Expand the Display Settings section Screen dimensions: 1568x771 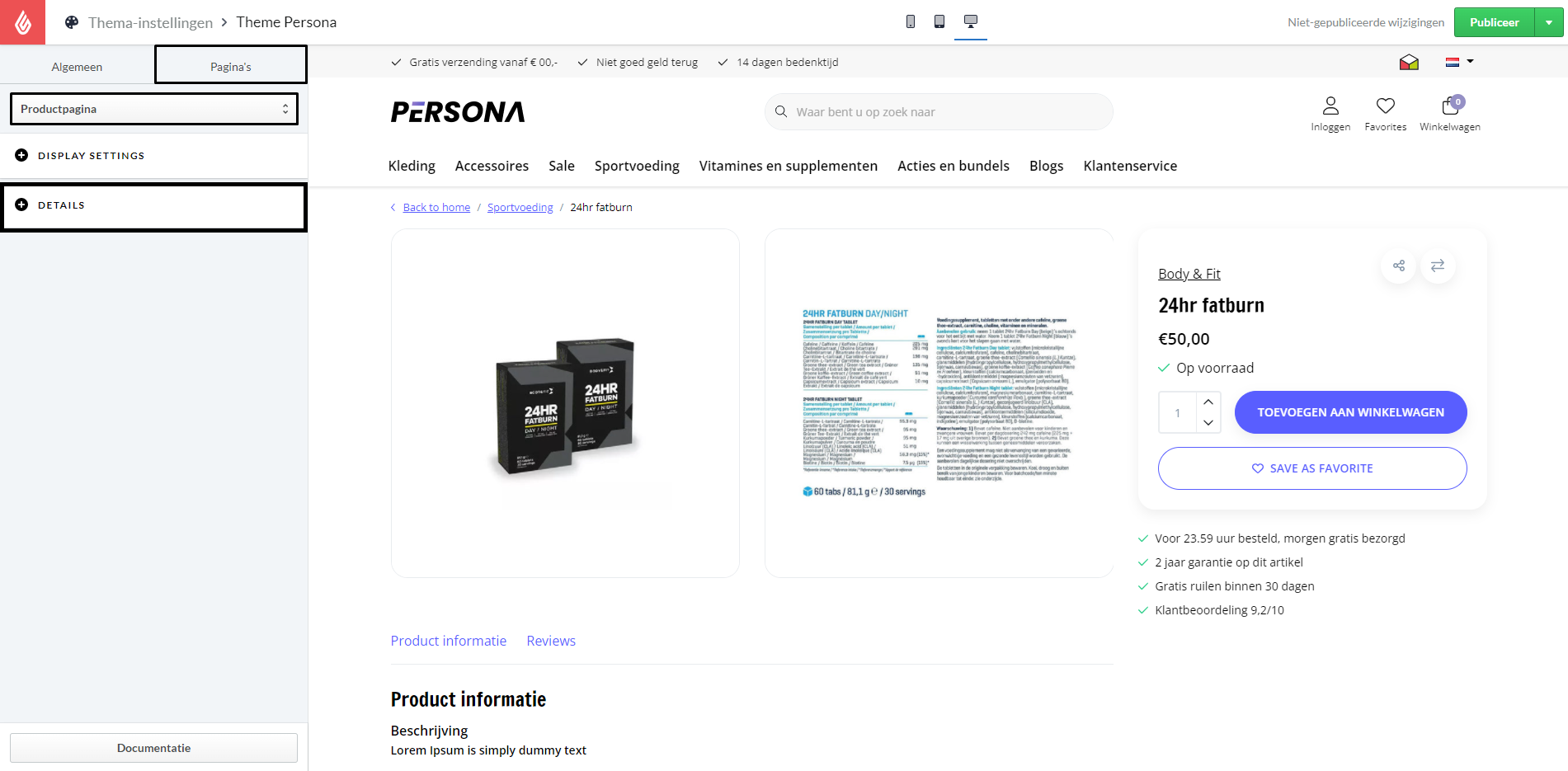coord(153,155)
